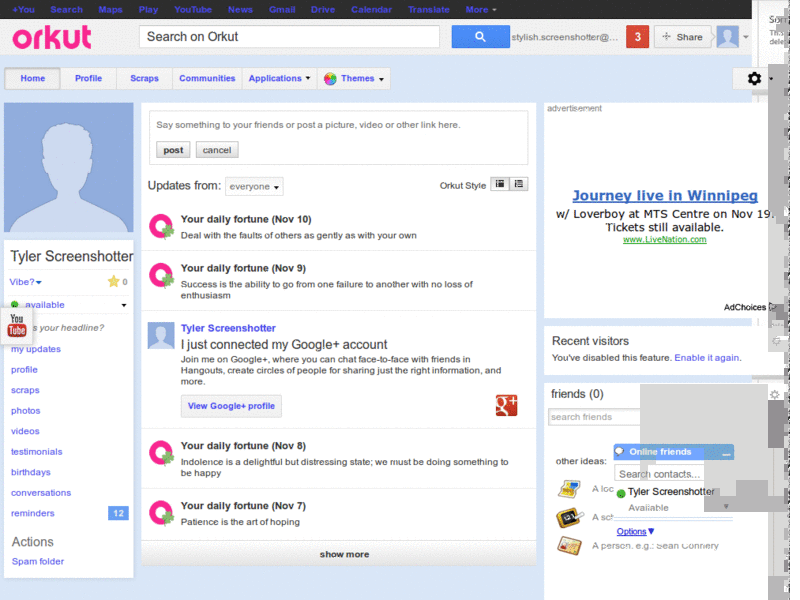Click show more updates

click(339, 554)
